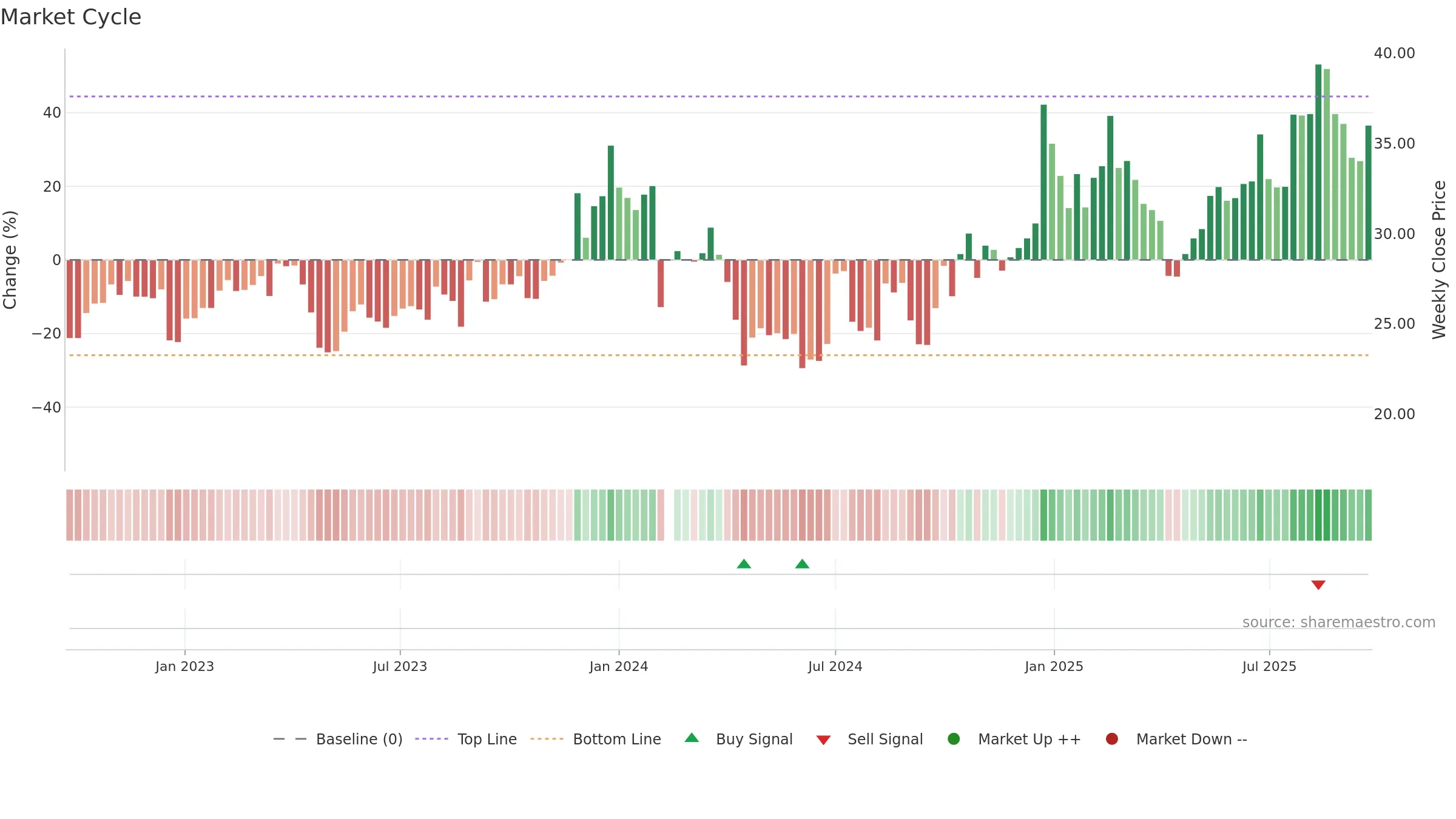Click the Jan 2023 axis label
The height and width of the screenshot is (819, 1456).
184,667
